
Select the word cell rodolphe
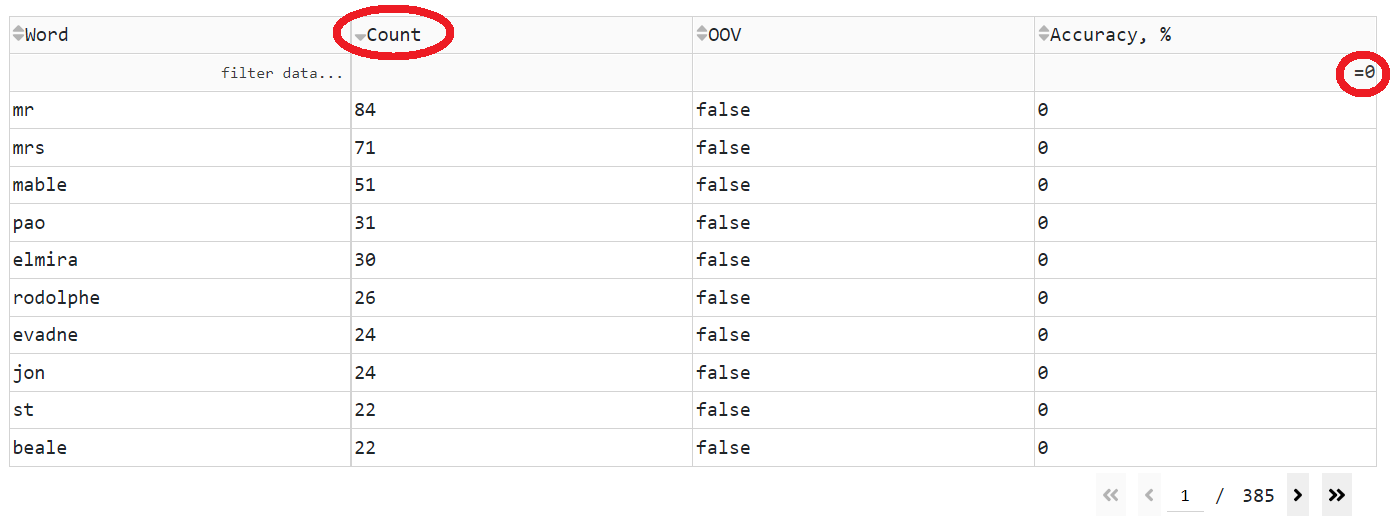point(56,298)
